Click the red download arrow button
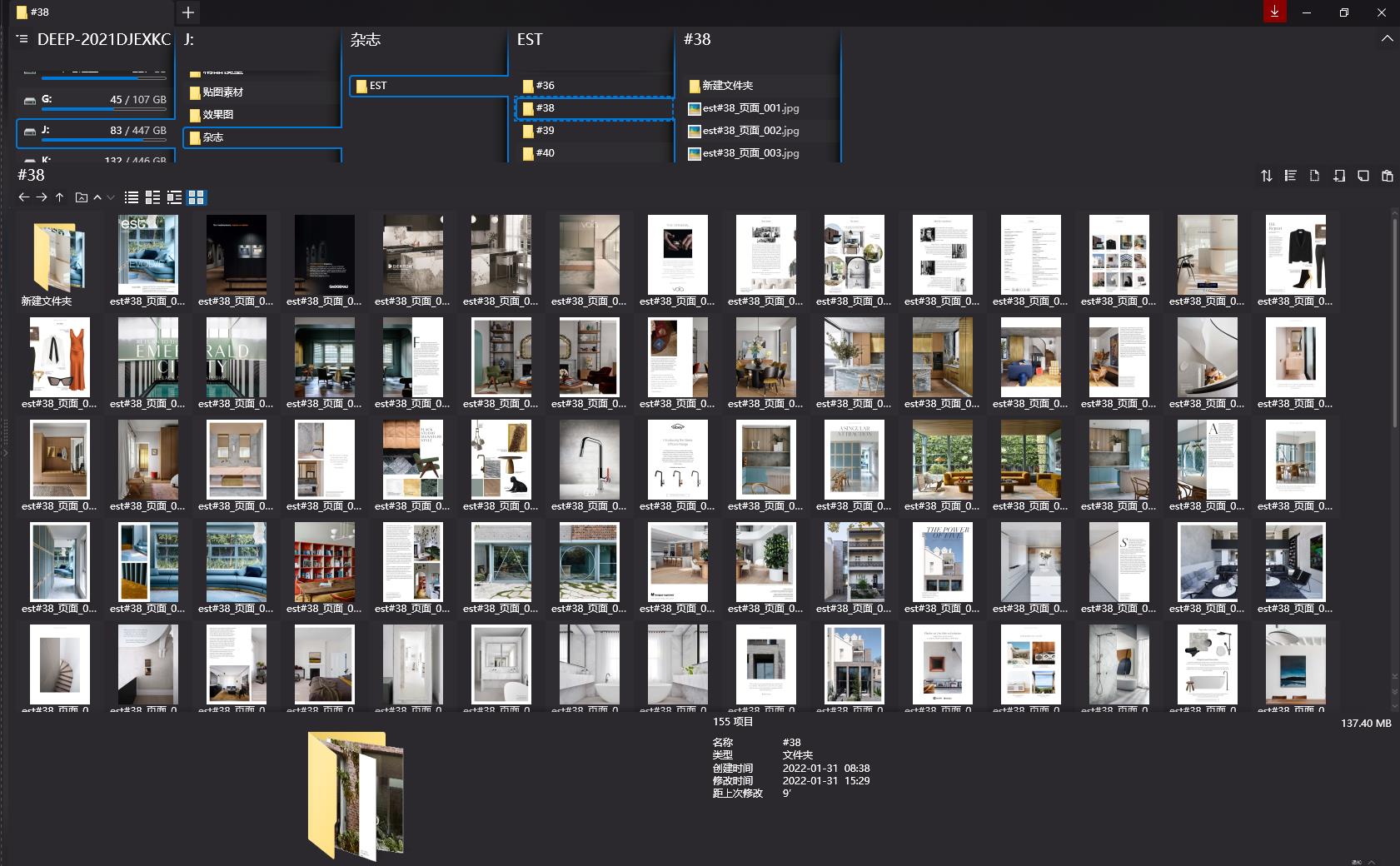The height and width of the screenshot is (866, 1400). (1274, 12)
